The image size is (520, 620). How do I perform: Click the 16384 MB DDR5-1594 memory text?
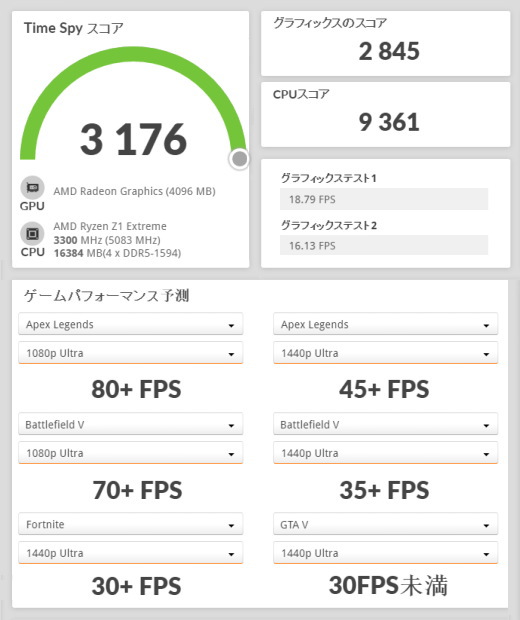(x=117, y=253)
